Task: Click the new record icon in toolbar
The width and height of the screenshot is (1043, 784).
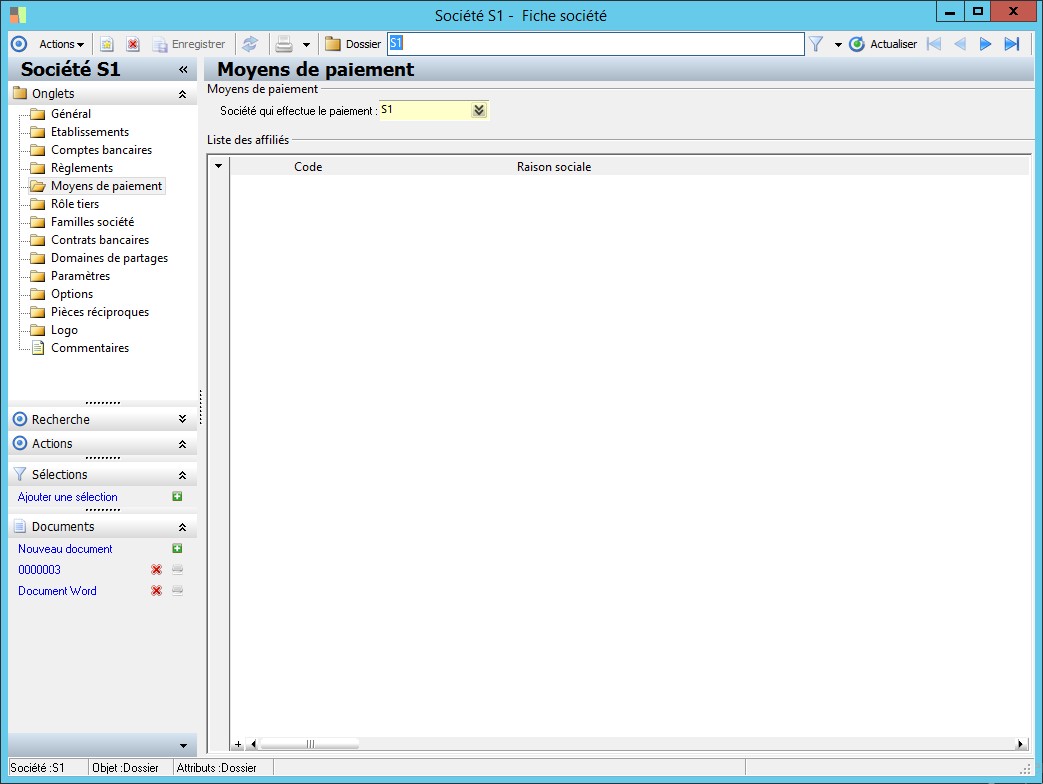Action: click(106, 44)
